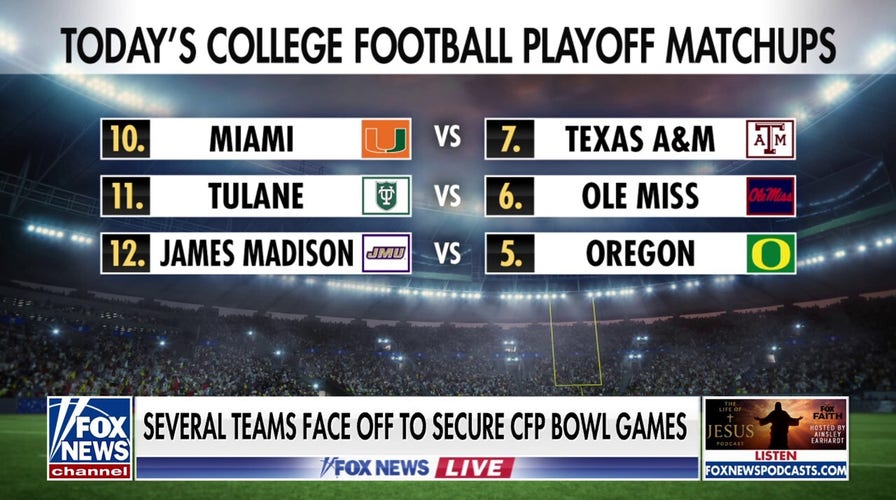Click the Oregon green O logo
This screenshot has height=500, width=896.
(770, 253)
